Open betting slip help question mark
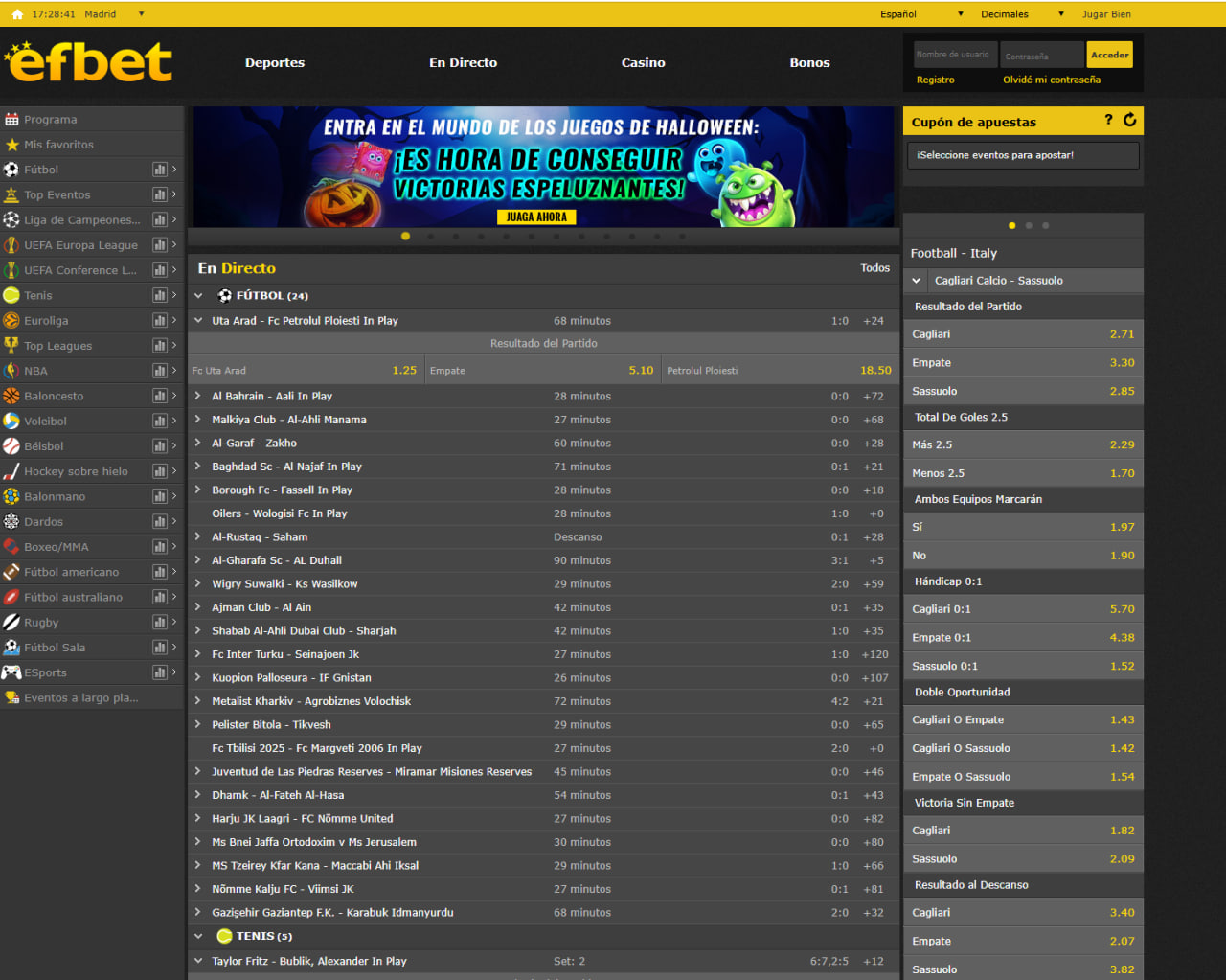 1108,120
